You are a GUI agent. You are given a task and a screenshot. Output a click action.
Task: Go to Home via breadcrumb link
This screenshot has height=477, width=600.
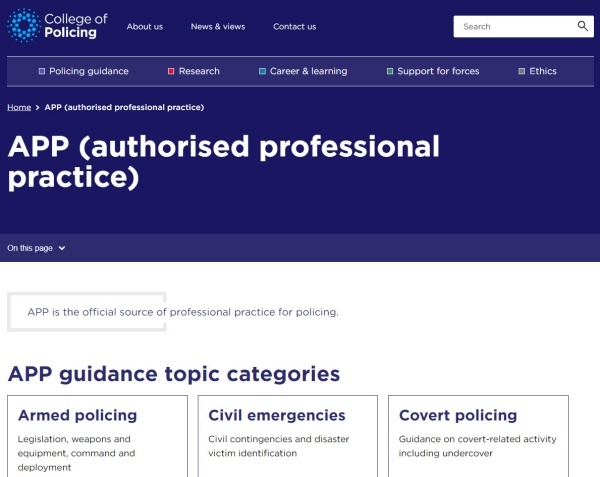19,107
